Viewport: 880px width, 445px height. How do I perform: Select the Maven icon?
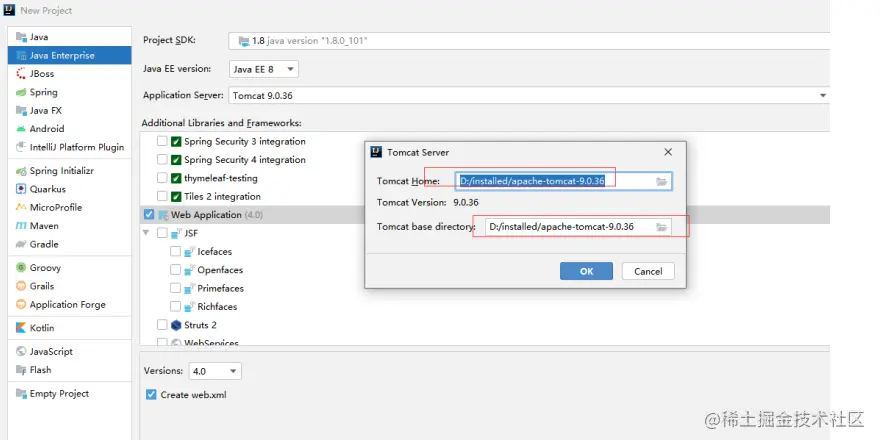click(x=21, y=226)
